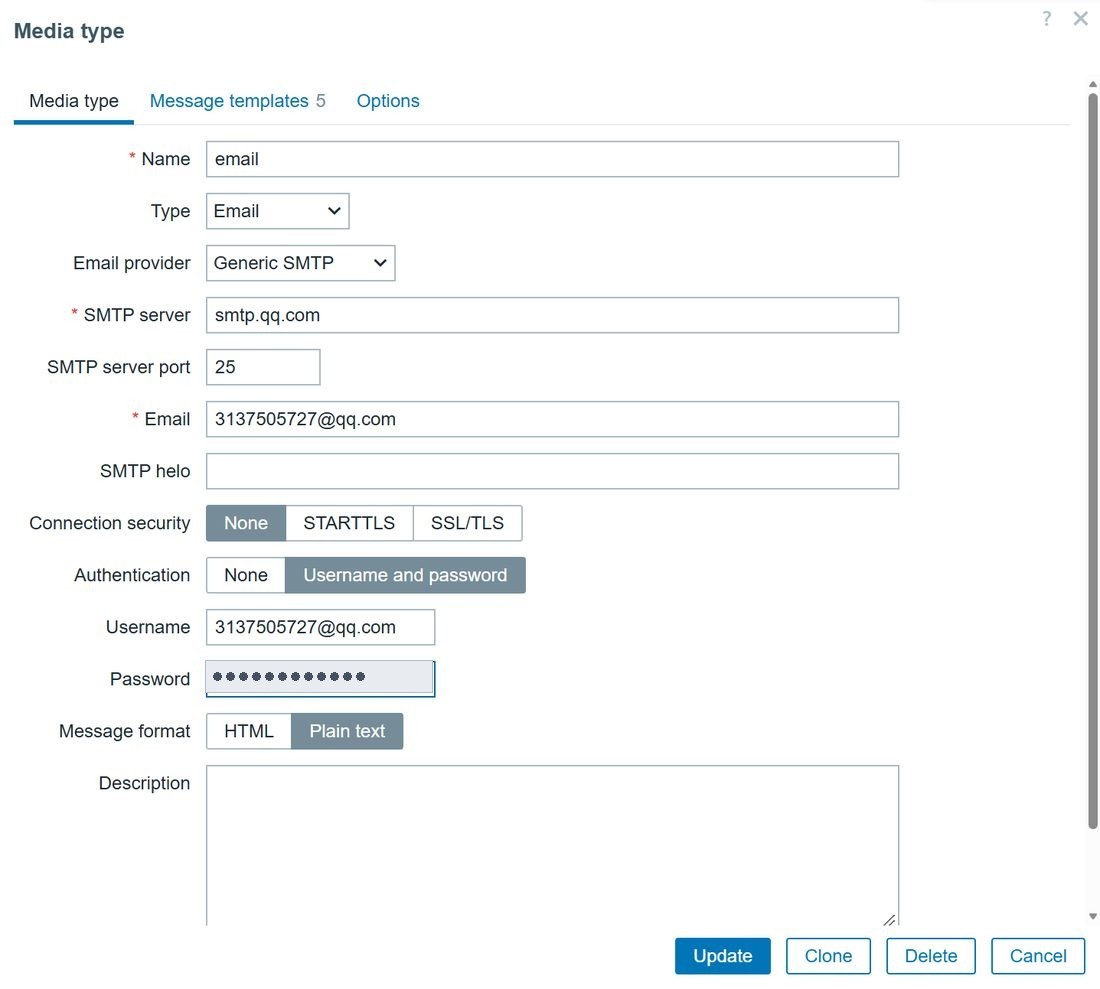This screenshot has height=989, width=1100.
Task: Switch message format to HTML
Action: pyautogui.click(x=249, y=731)
